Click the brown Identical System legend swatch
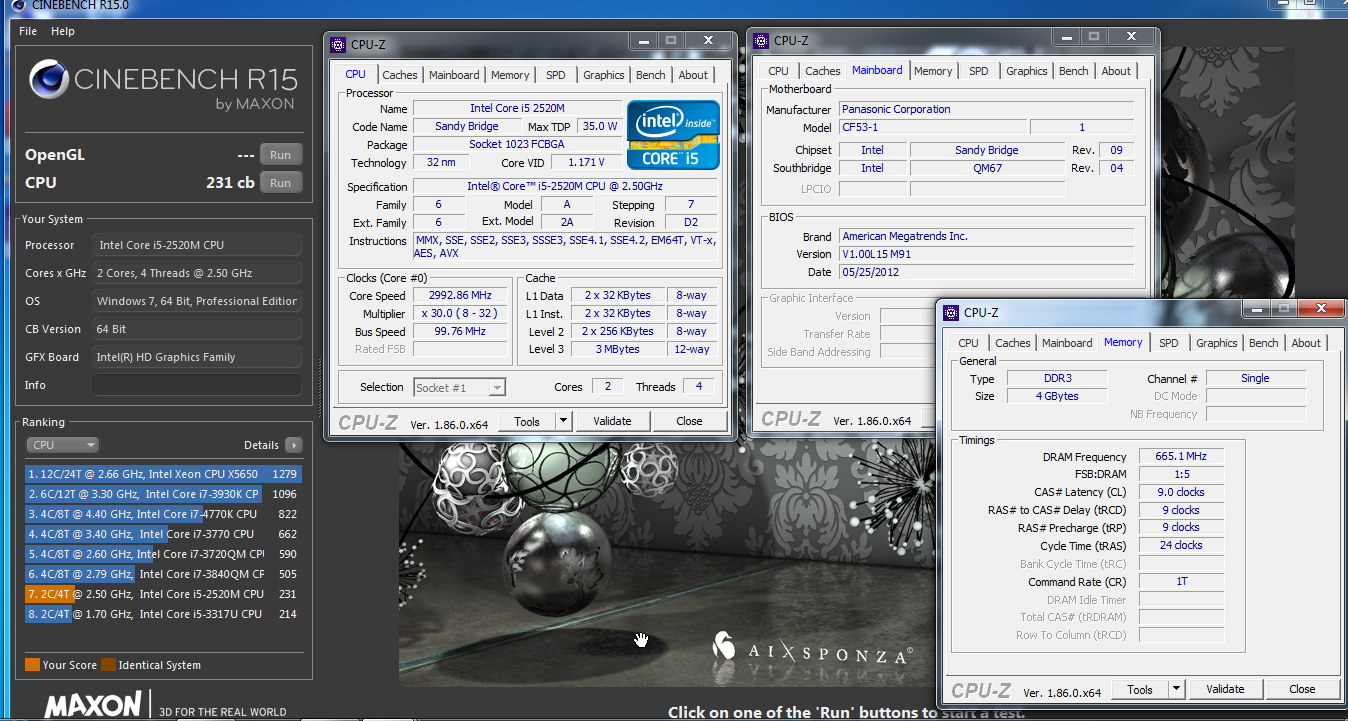The width and height of the screenshot is (1348, 721). click(x=108, y=665)
